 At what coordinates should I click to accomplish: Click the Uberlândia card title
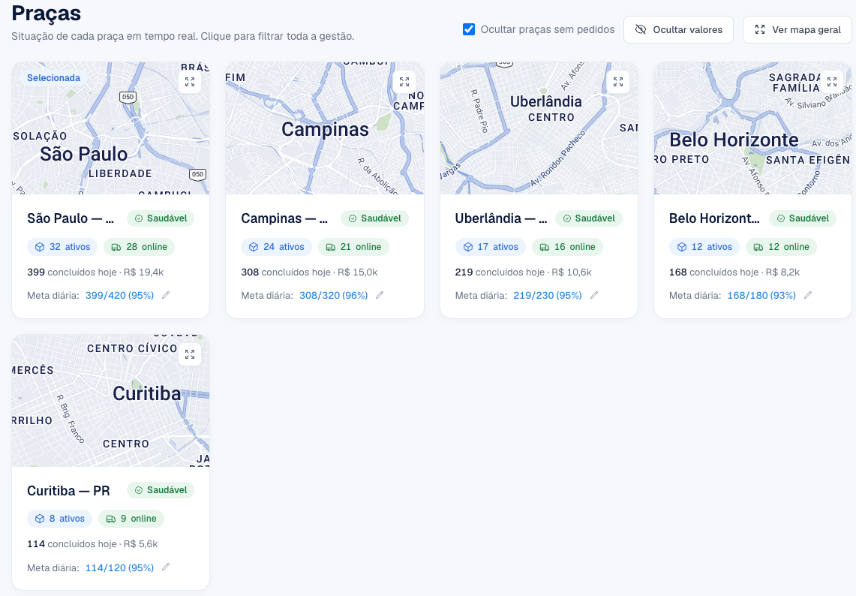coord(501,218)
